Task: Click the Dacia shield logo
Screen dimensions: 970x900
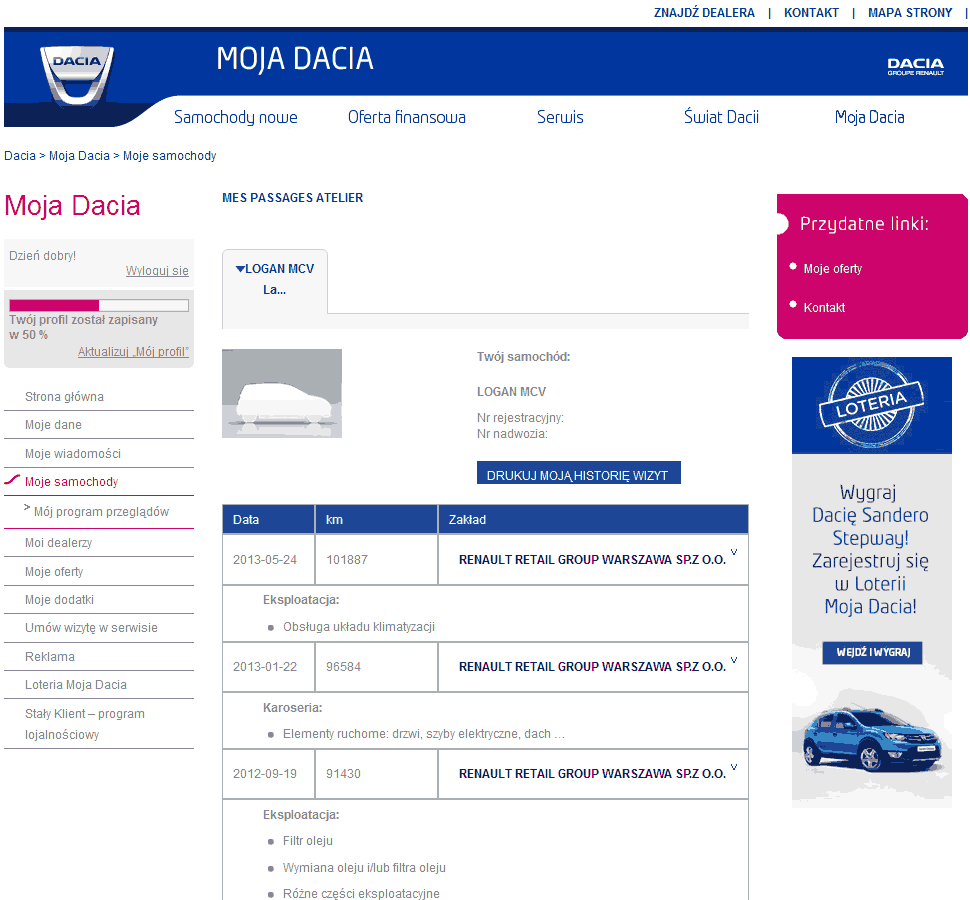Action: point(77,75)
